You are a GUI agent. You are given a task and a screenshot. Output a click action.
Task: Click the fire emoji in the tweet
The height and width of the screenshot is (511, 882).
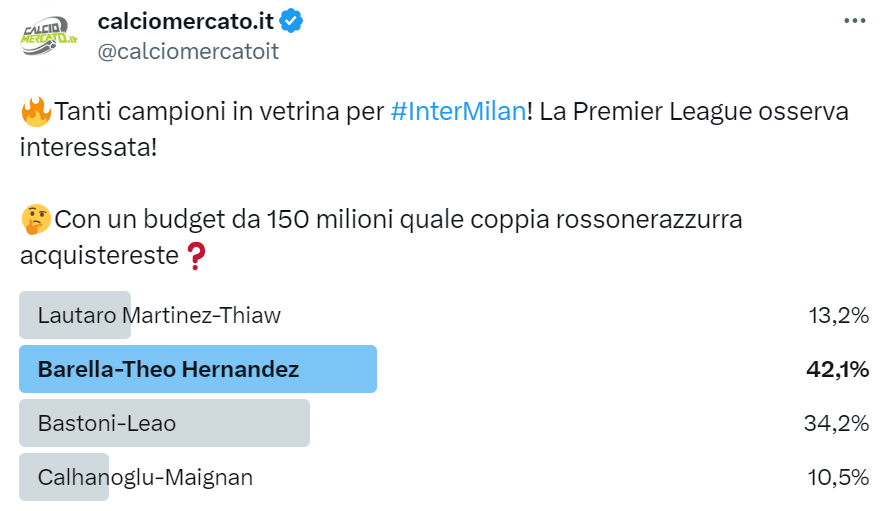click(35, 111)
